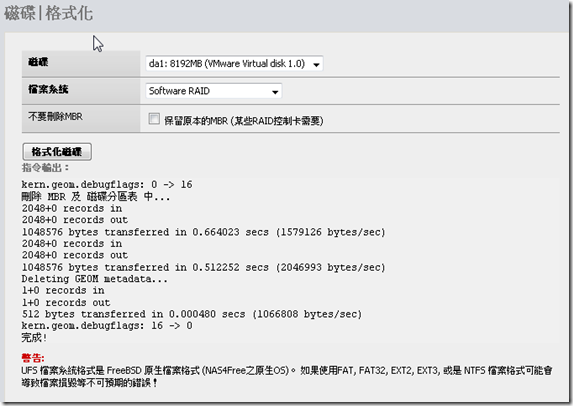
Task: Click the 磁碟|格式化 page title
Action: (49, 14)
